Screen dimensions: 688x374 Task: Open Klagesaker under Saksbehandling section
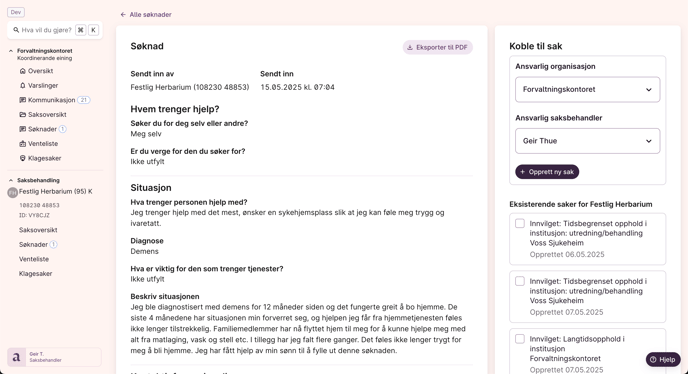[x=36, y=273]
